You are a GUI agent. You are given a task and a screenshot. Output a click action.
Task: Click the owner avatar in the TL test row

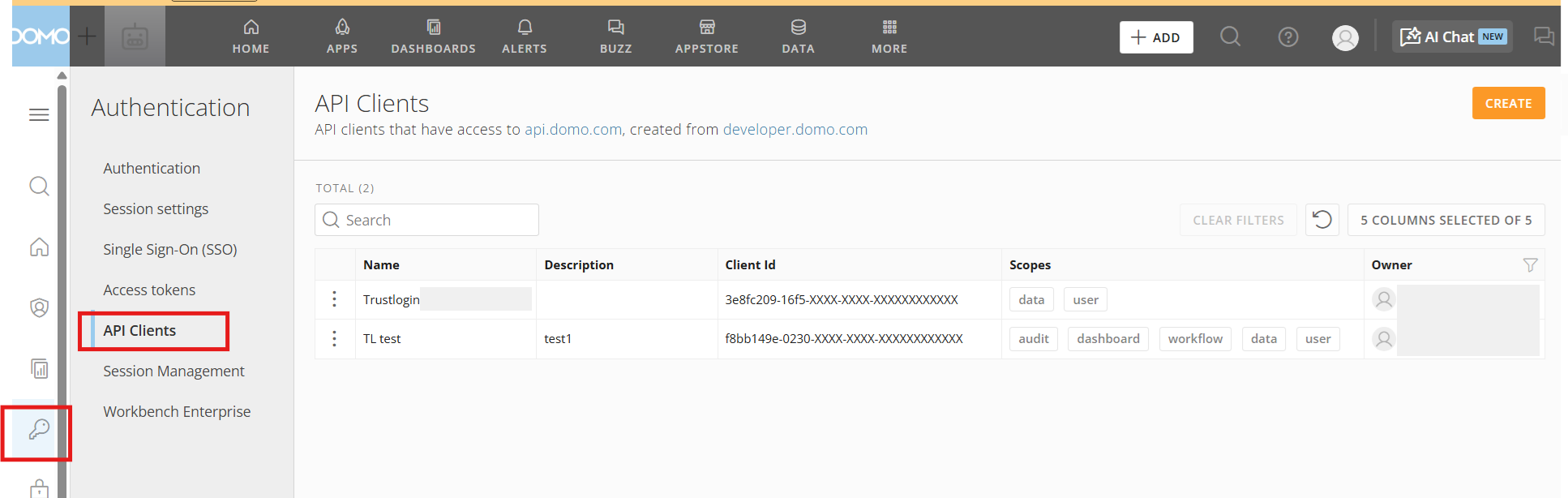point(1384,338)
